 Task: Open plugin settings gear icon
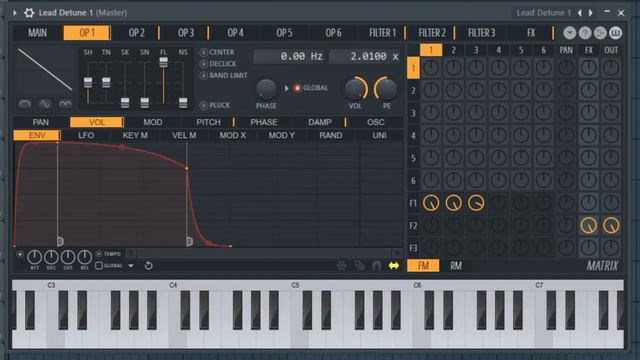pyautogui.click(x=29, y=13)
